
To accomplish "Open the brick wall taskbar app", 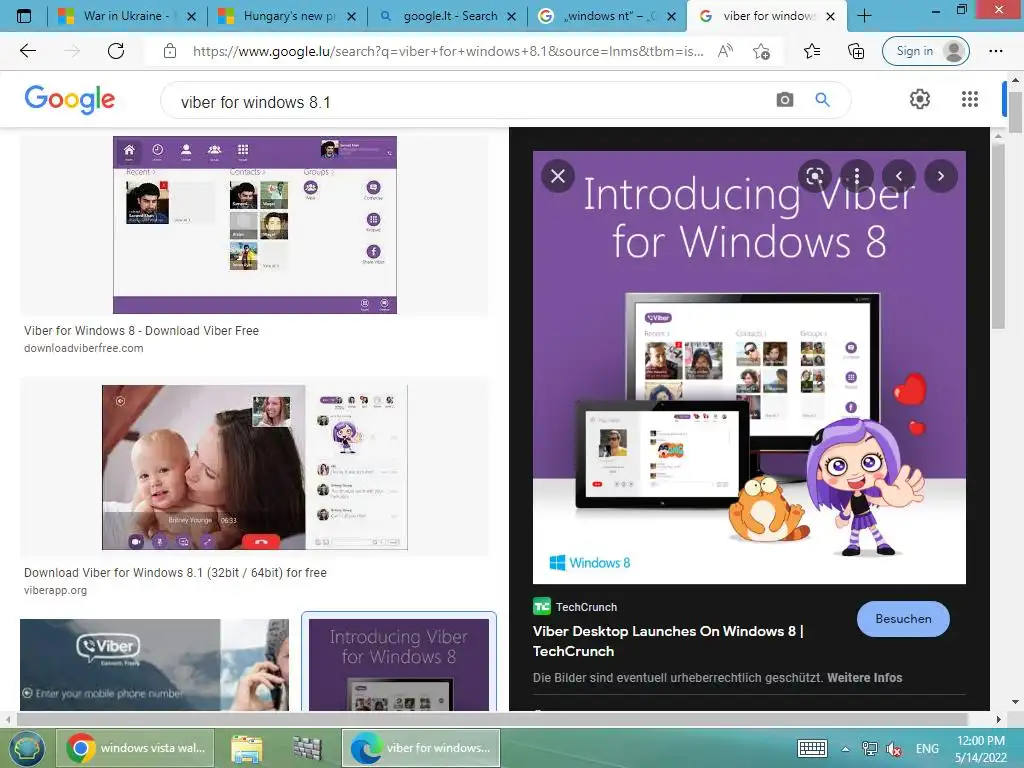I will coord(307,748).
